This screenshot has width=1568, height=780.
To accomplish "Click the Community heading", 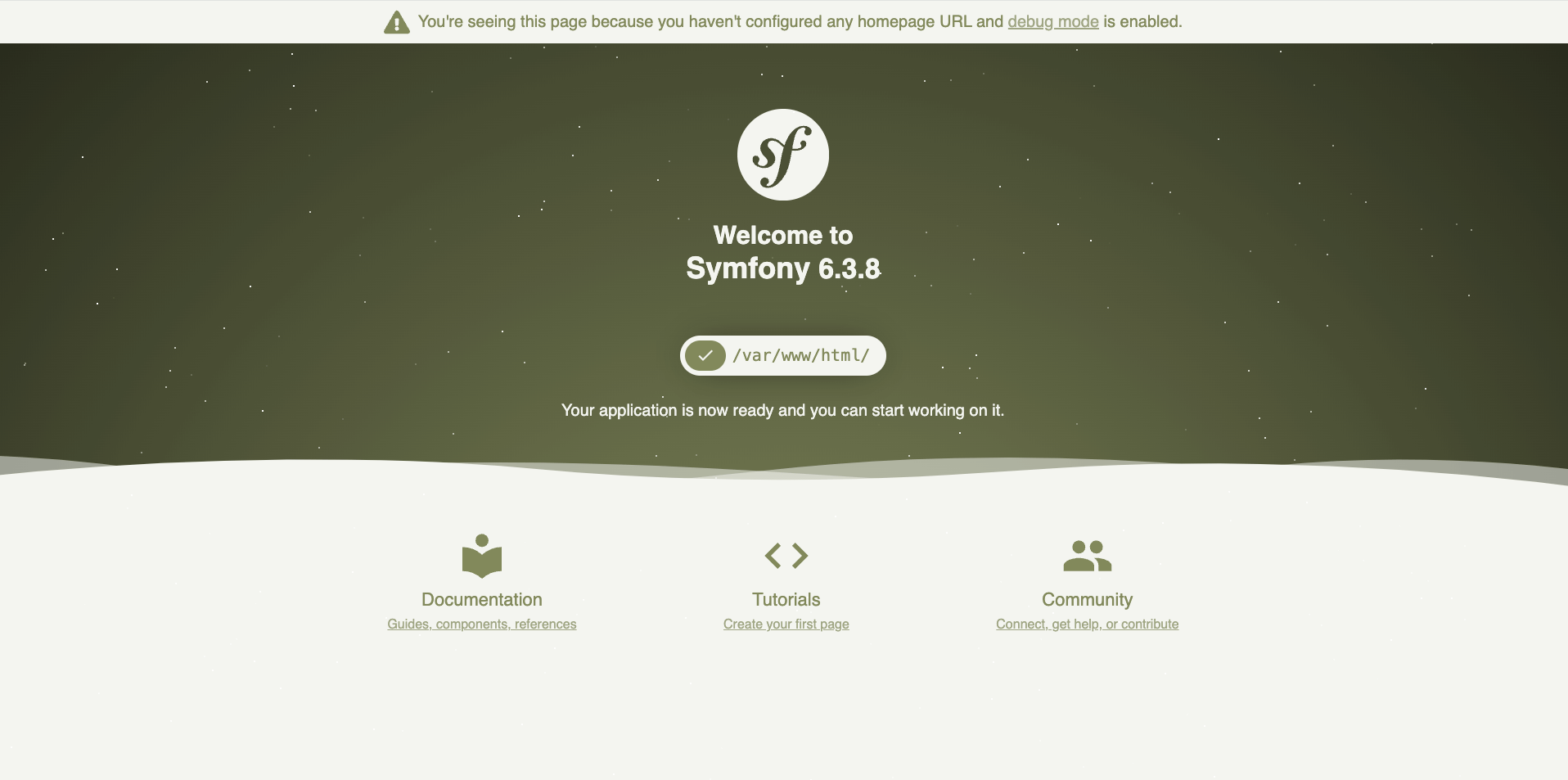I will [1087, 600].
